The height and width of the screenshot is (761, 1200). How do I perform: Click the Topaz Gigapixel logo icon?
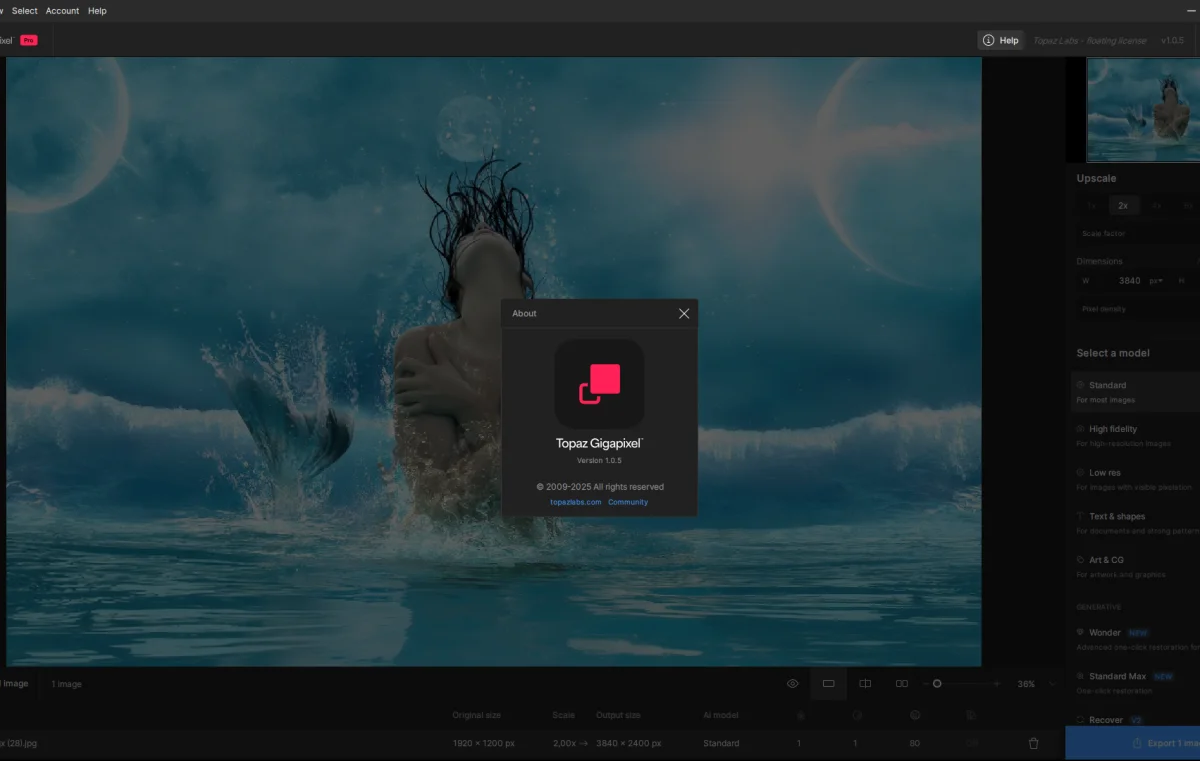pyautogui.click(x=599, y=384)
